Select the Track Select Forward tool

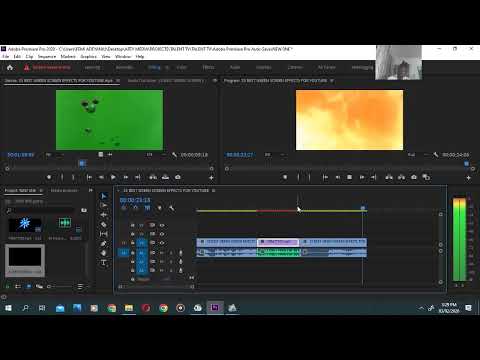[x=104, y=205]
